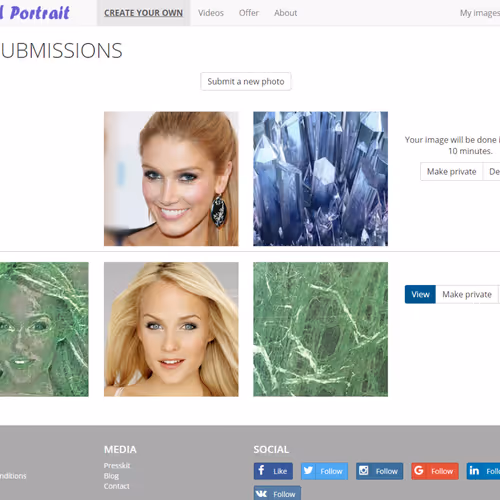Click the Facebook Like button

click(x=273, y=471)
